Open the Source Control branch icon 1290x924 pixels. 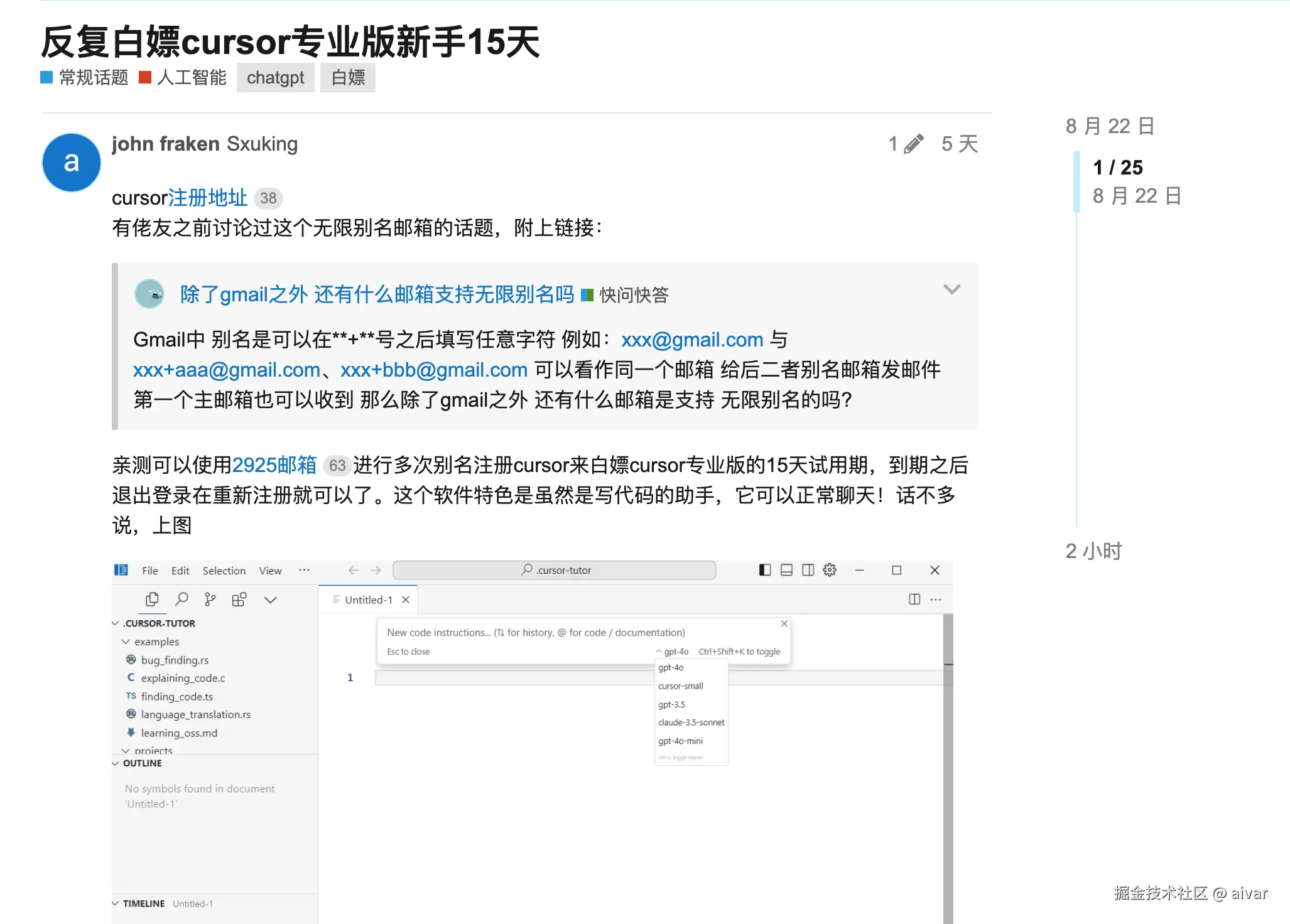(210, 599)
